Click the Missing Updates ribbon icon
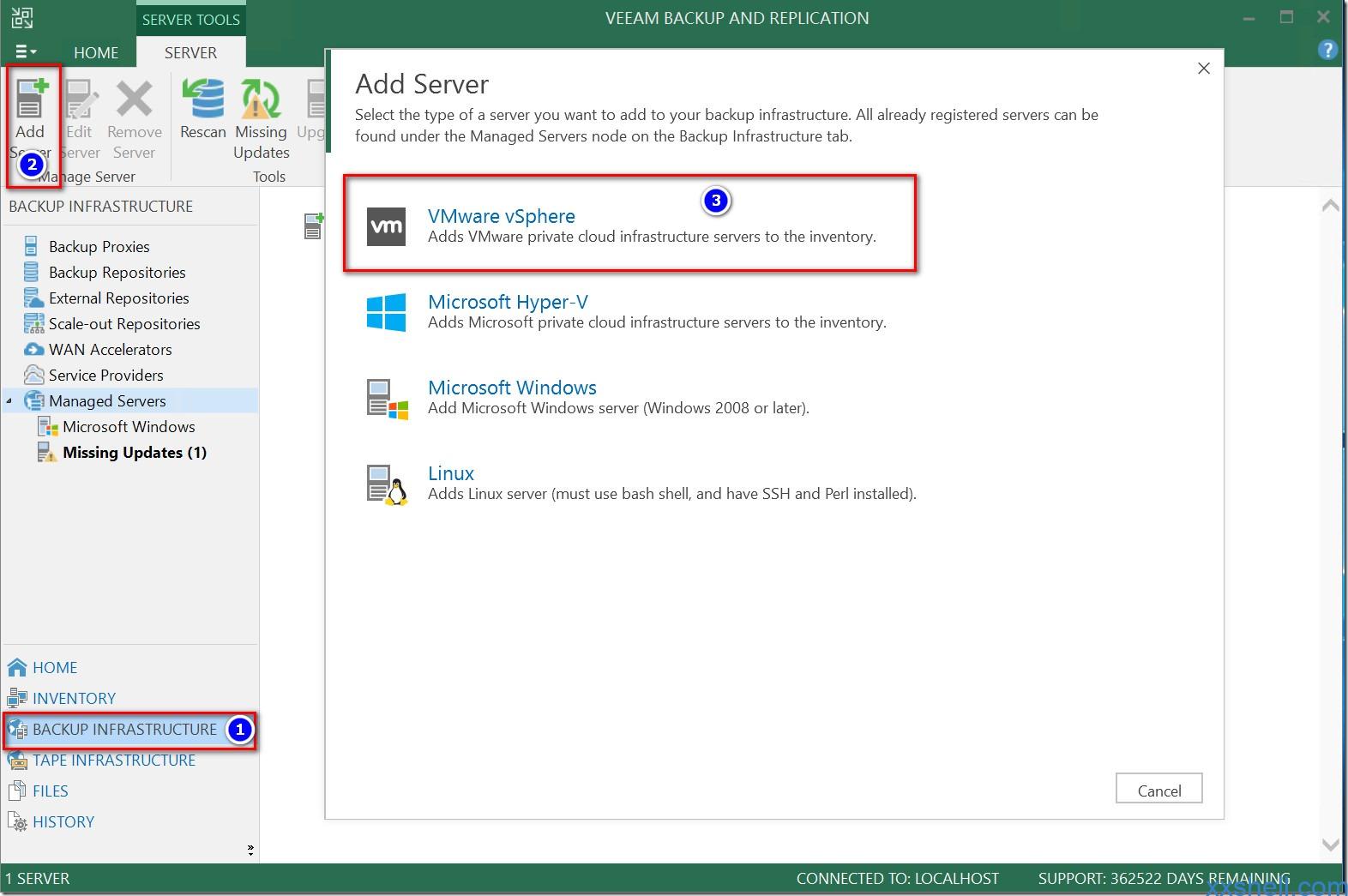The height and width of the screenshot is (896, 1348). click(x=261, y=99)
